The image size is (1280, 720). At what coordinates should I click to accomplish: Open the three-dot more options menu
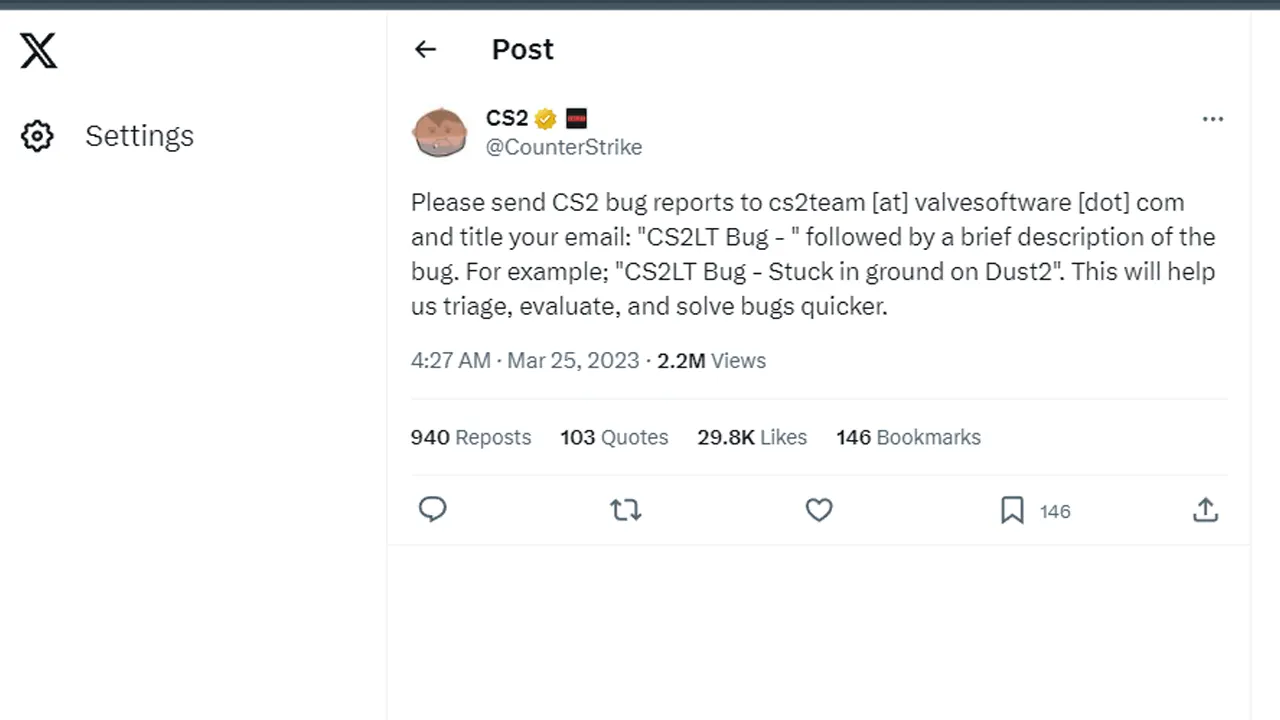coord(1213,119)
